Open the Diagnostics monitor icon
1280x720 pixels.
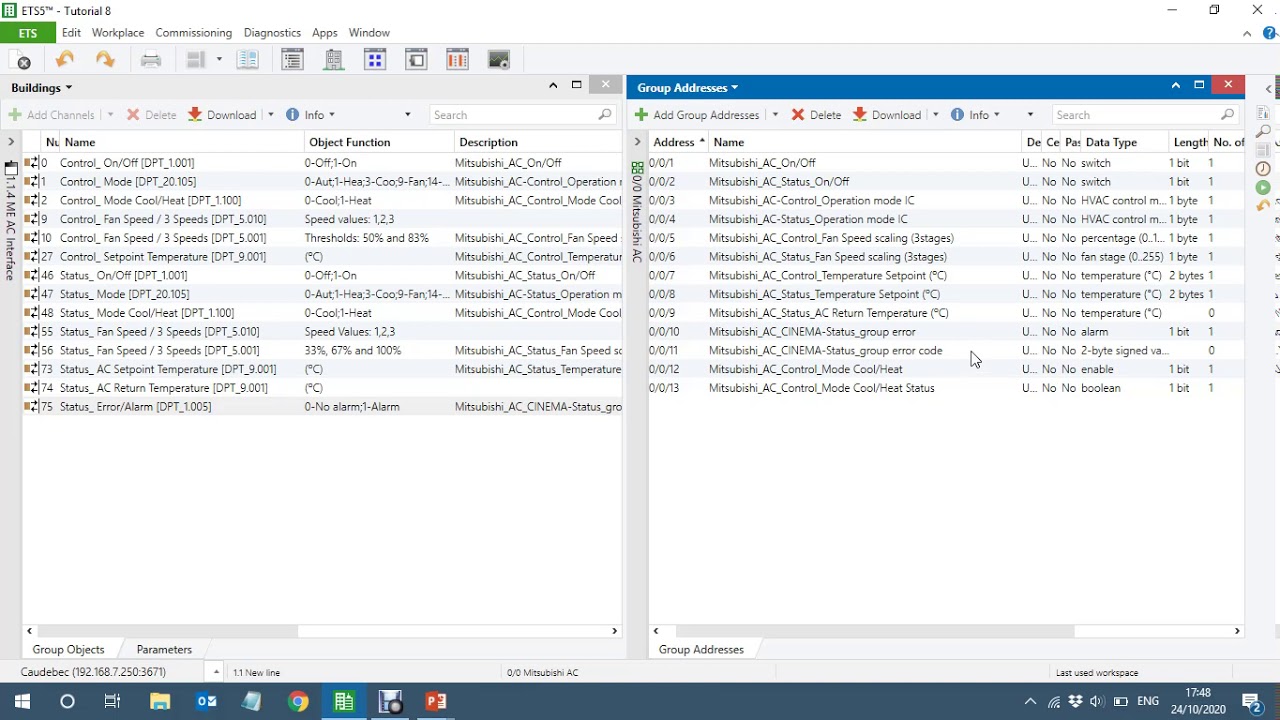point(499,60)
